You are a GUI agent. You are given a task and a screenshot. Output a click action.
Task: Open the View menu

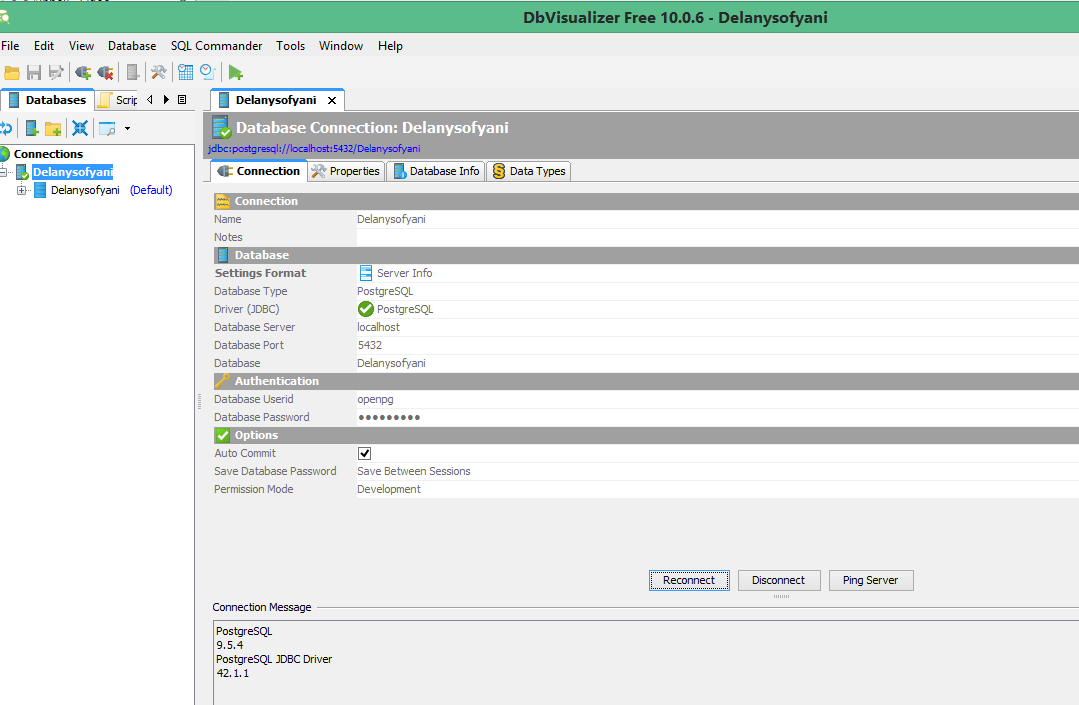(x=81, y=46)
